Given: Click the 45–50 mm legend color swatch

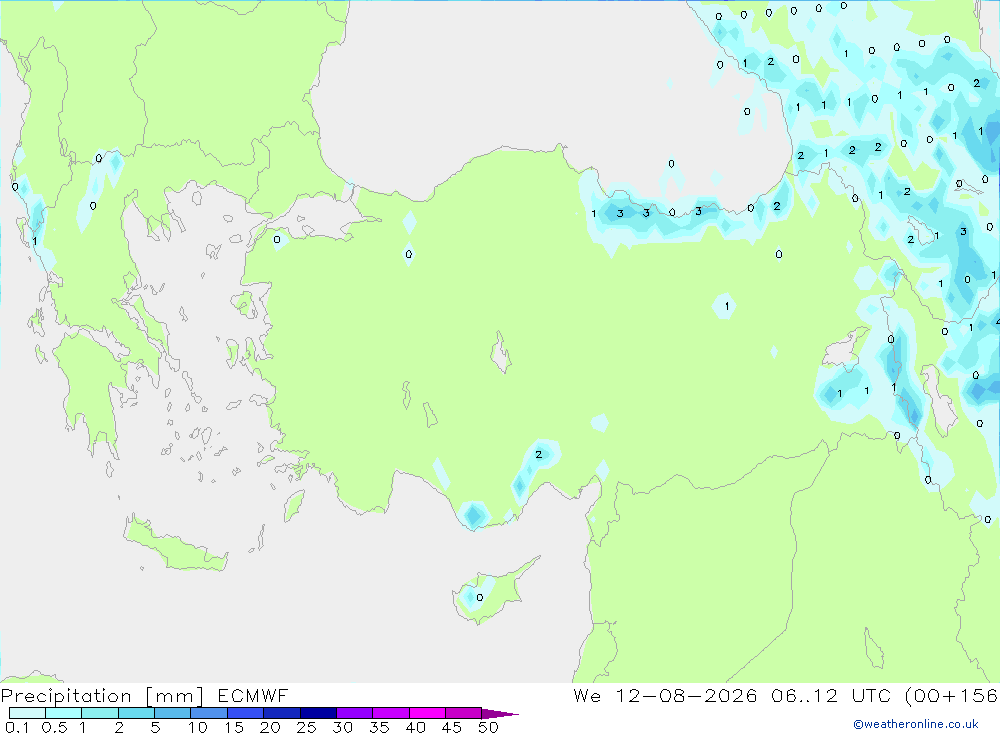Looking at the screenshot, I should 464,713.
